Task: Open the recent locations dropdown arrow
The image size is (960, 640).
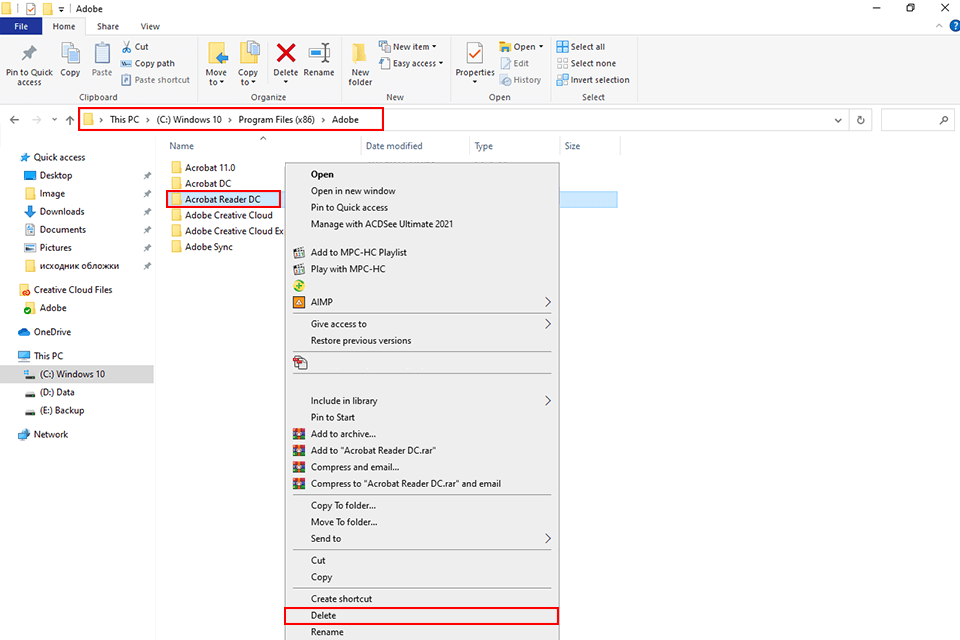Action: [x=54, y=120]
